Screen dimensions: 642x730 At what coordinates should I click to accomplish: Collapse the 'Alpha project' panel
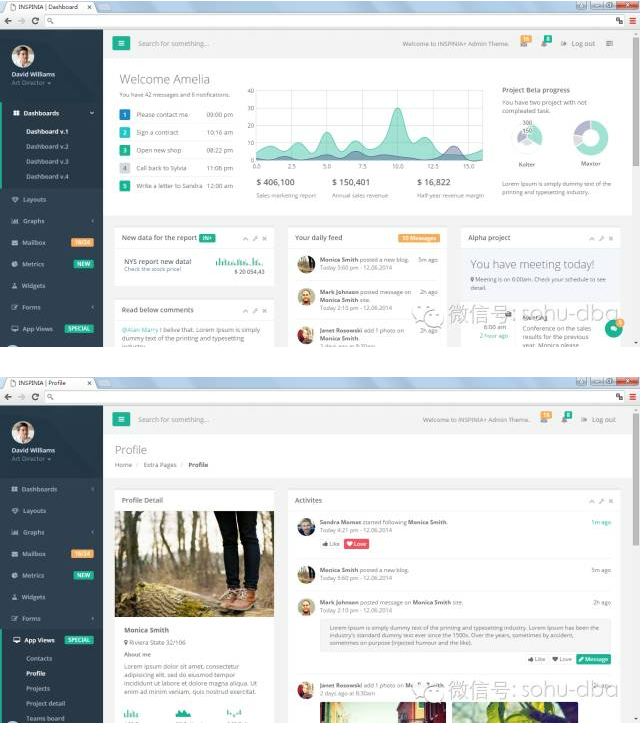pos(592,238)
